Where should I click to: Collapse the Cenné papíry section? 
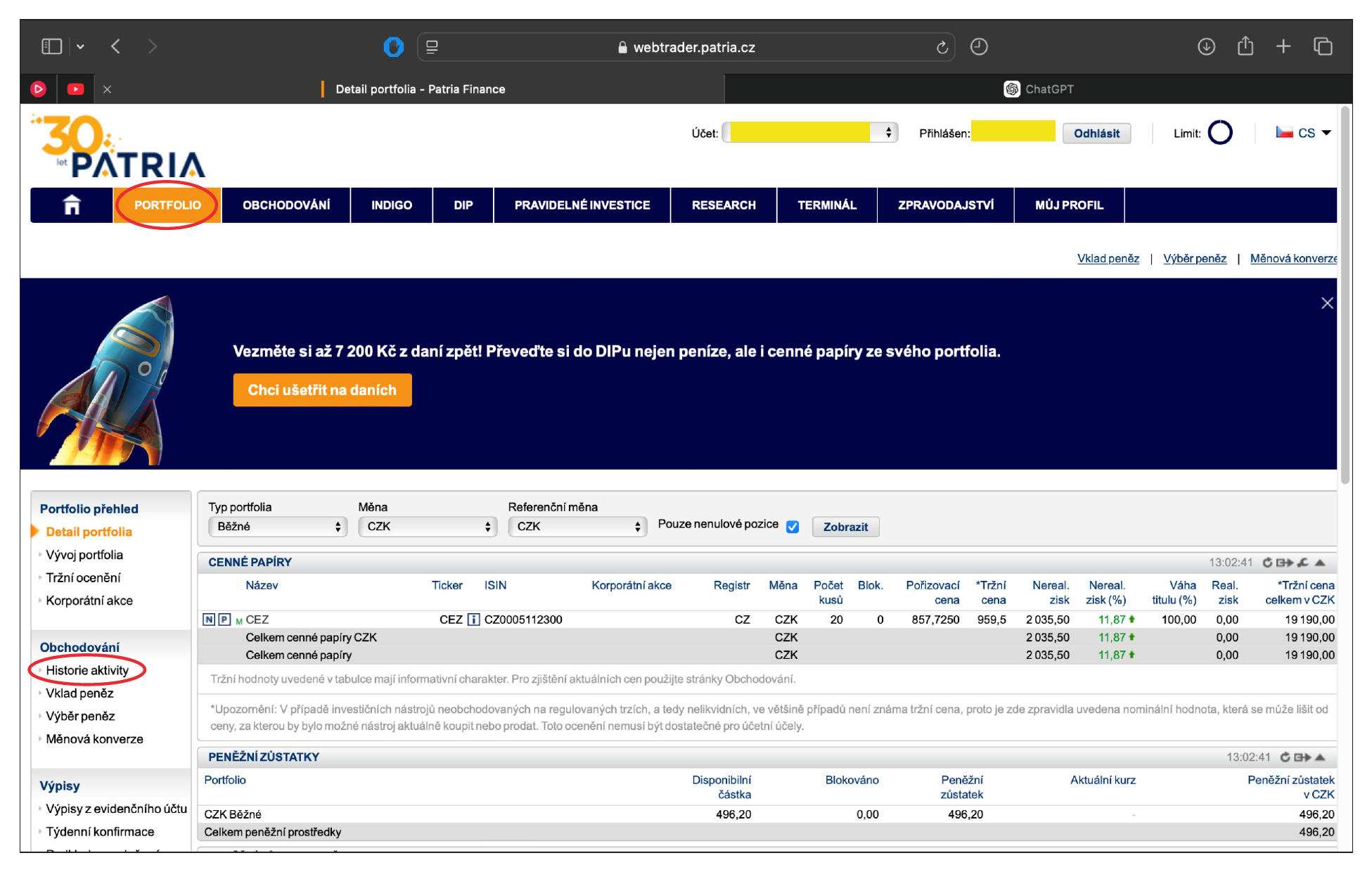(1320, 563)
